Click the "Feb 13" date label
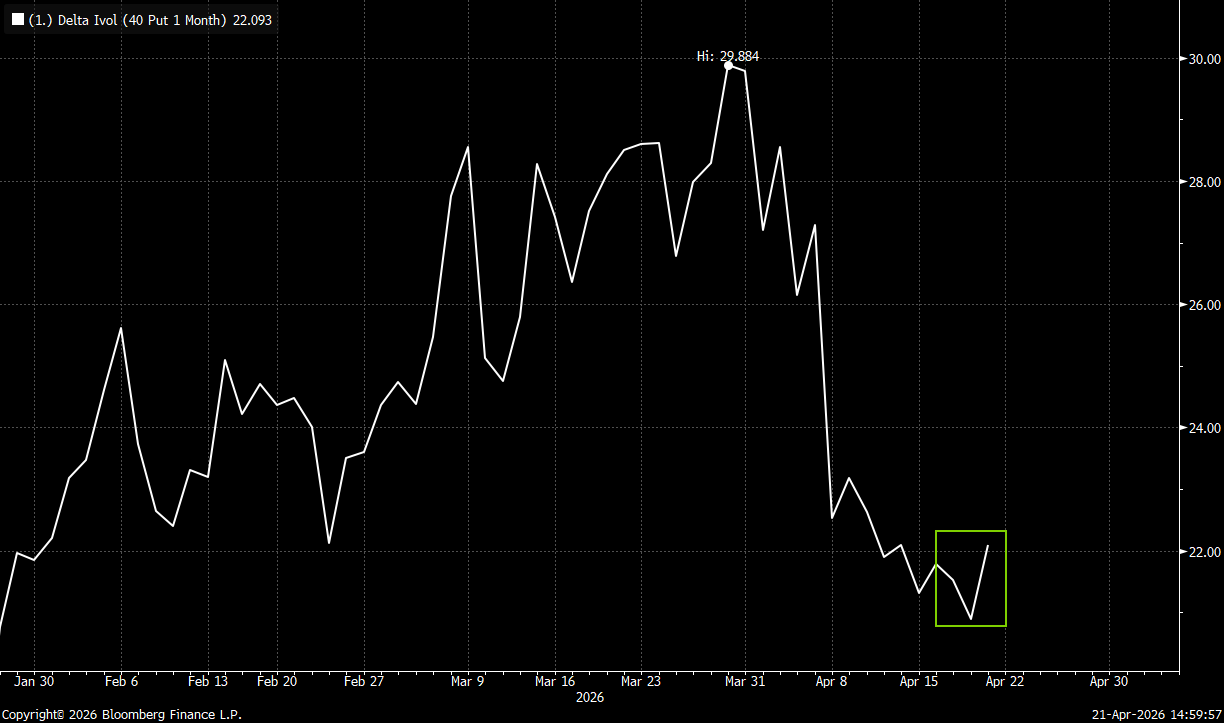1224x723 pixels. [x=208, y=681]
